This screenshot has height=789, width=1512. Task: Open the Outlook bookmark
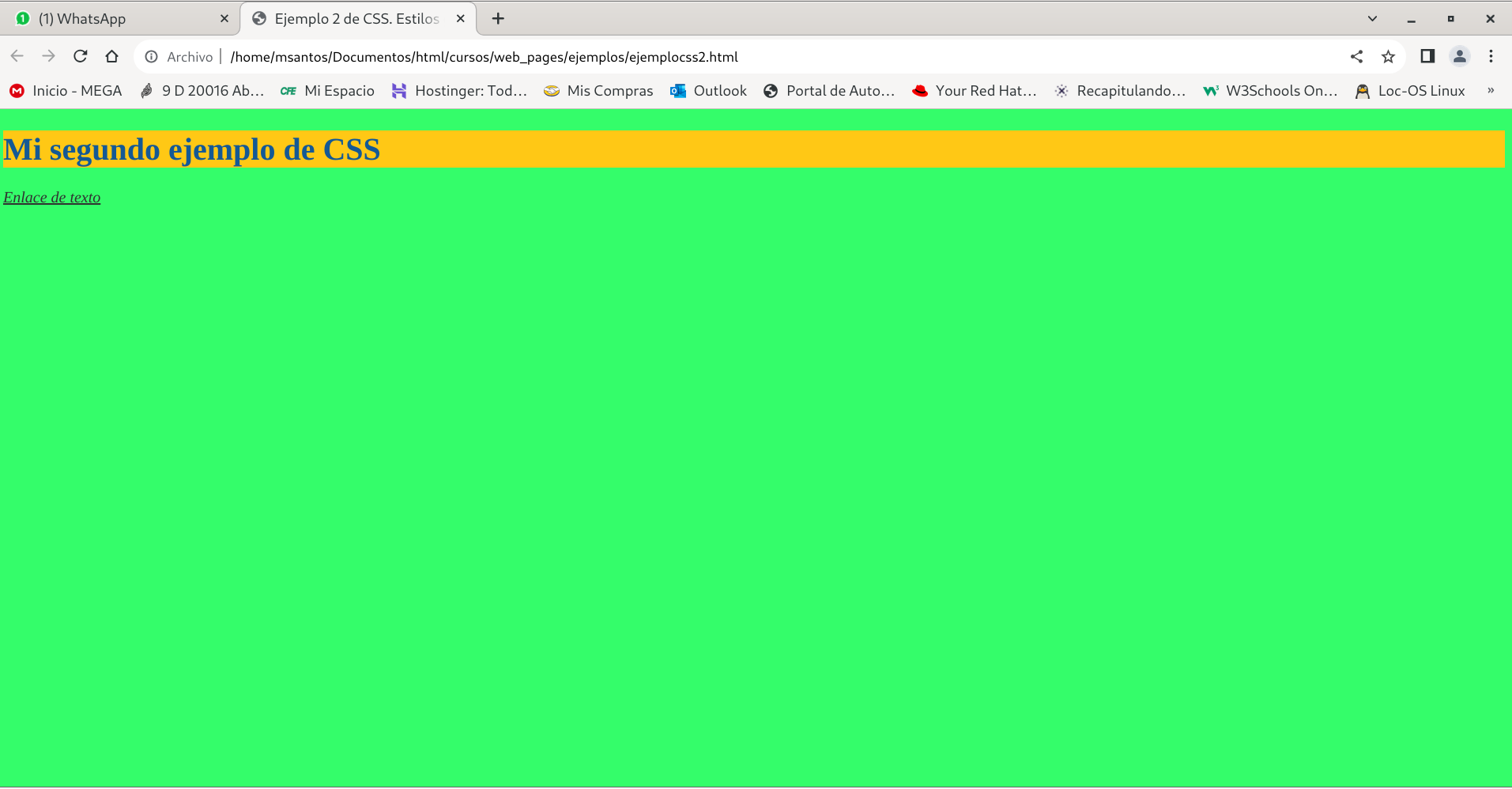[x=708, y=91]
